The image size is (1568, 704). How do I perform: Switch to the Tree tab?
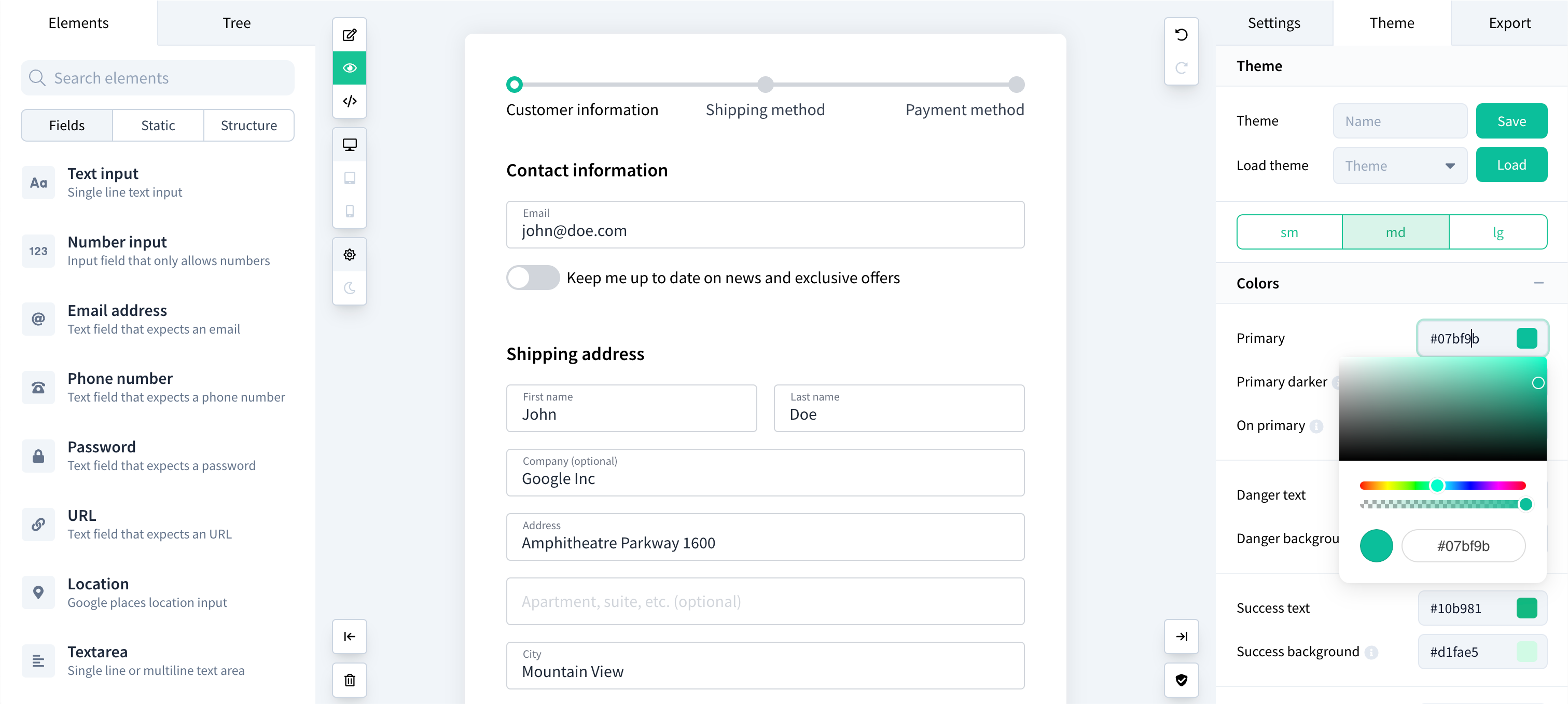pyautogui.click(x=236, y=22)
